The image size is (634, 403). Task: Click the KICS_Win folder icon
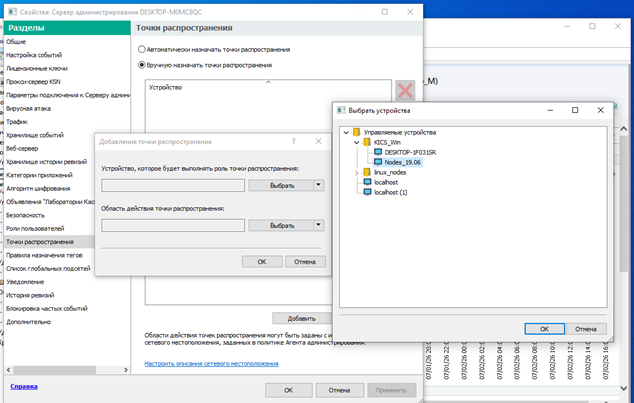tap(367, 142)
